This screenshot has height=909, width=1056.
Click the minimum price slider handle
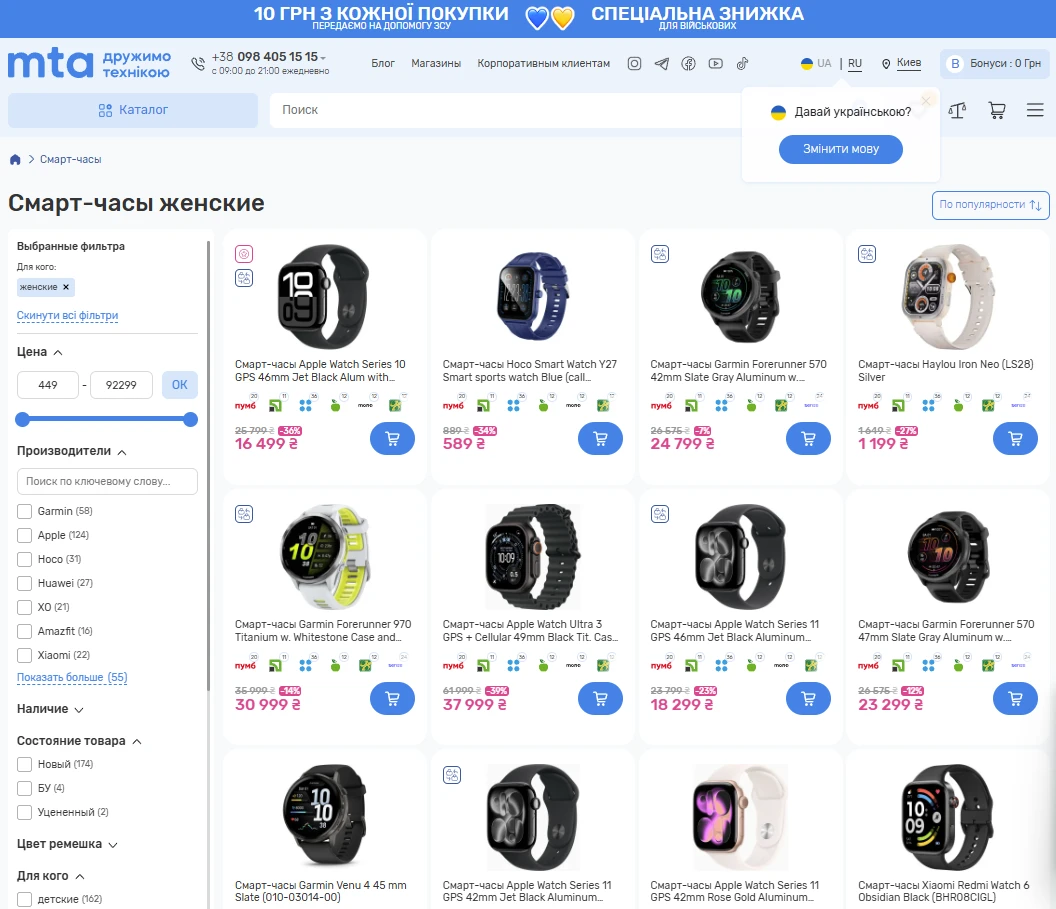tap(22, 419)
